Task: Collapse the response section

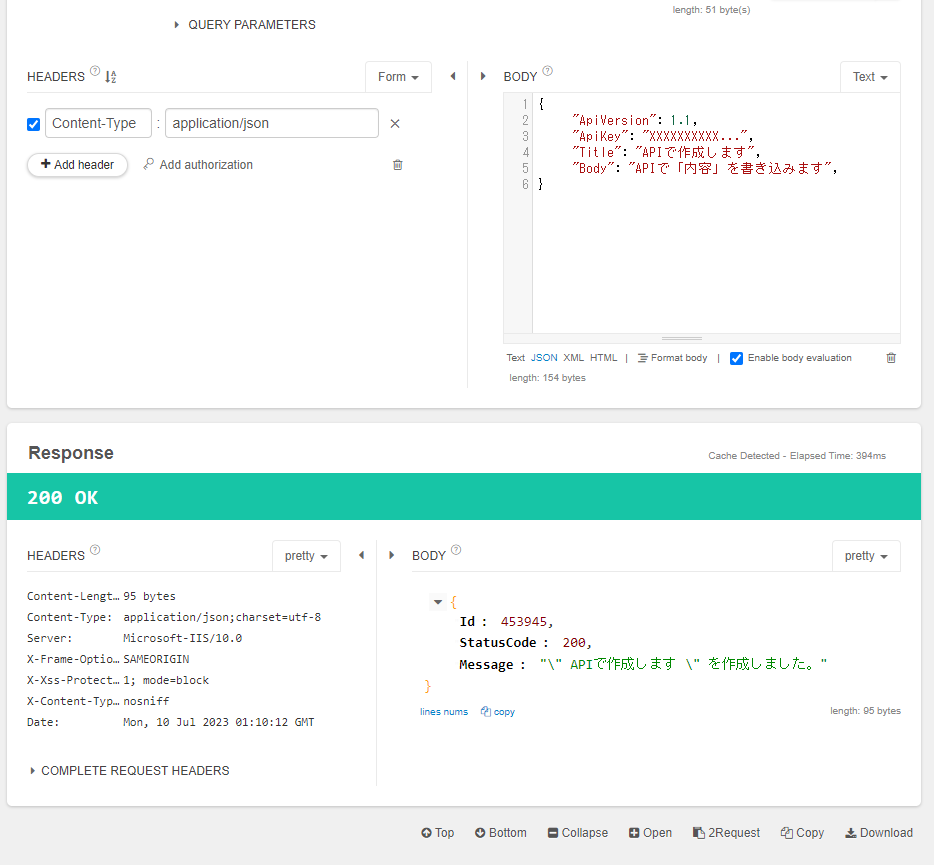Action: [x=578, y=833]
